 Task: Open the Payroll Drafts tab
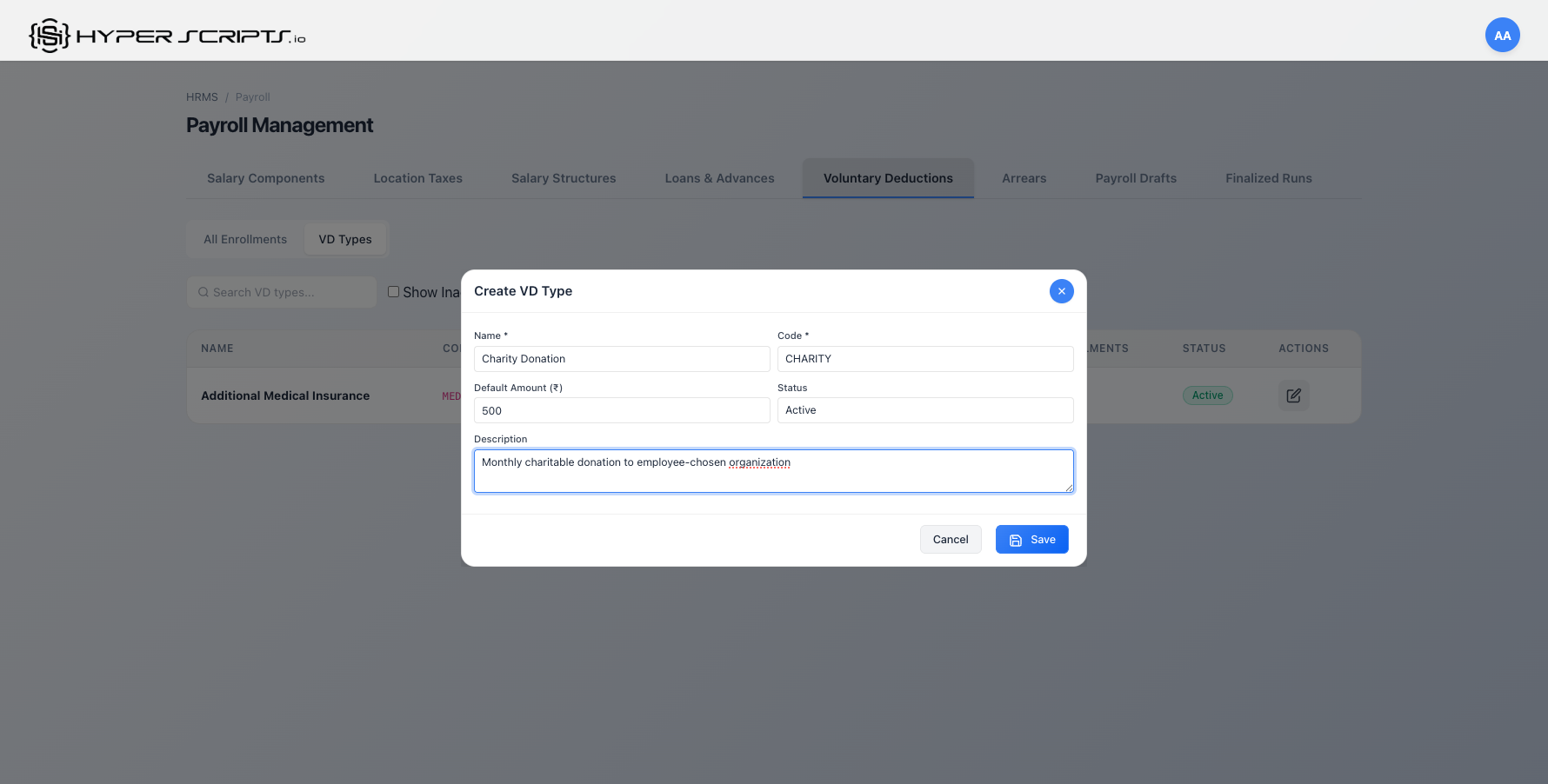[1136, 178]
